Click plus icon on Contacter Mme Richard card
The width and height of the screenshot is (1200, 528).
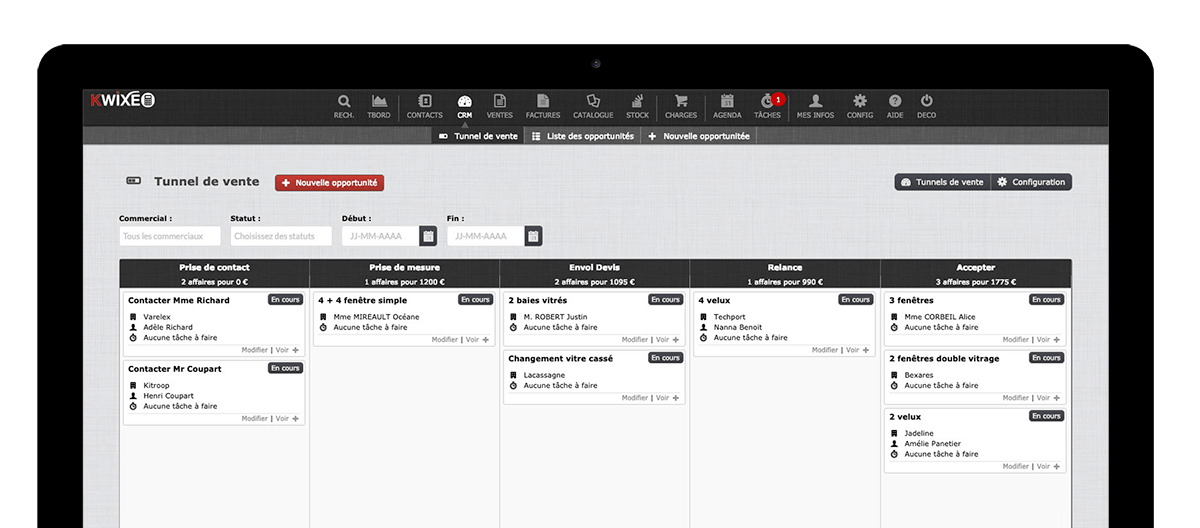296,350
